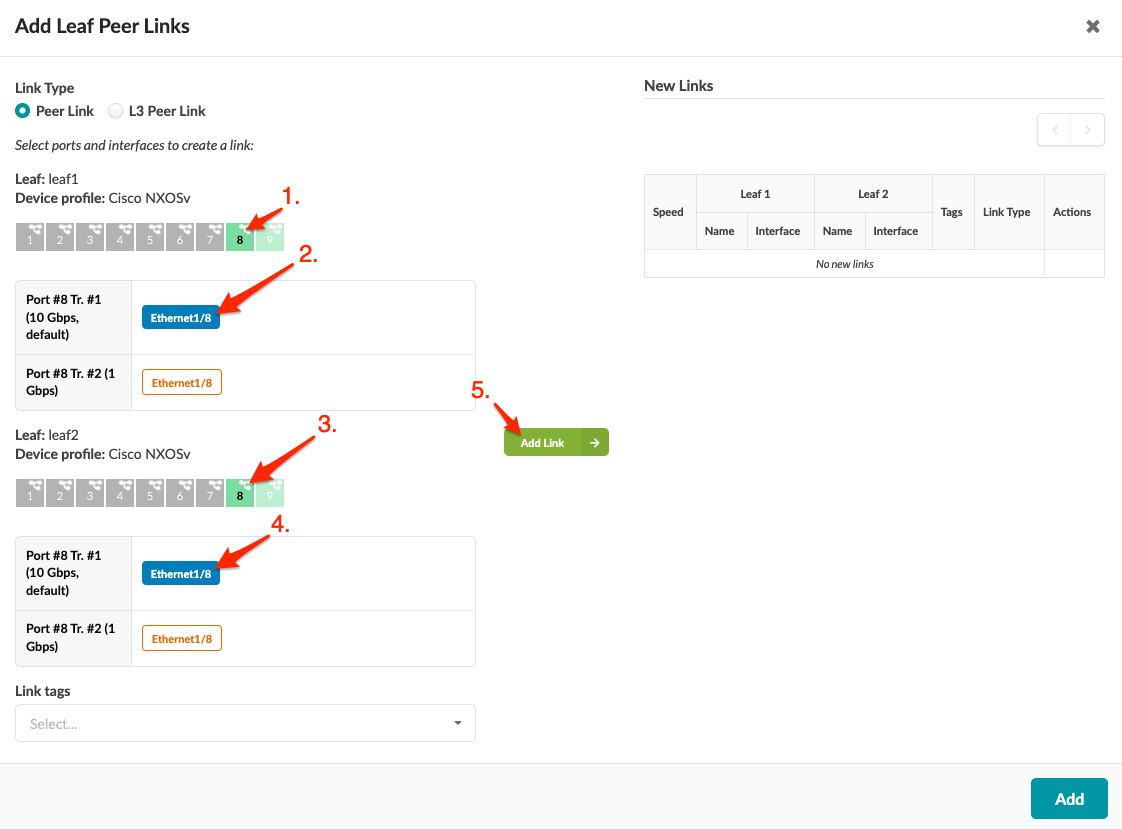Click port 8 icon on leaf2

[x=240, y=493]
